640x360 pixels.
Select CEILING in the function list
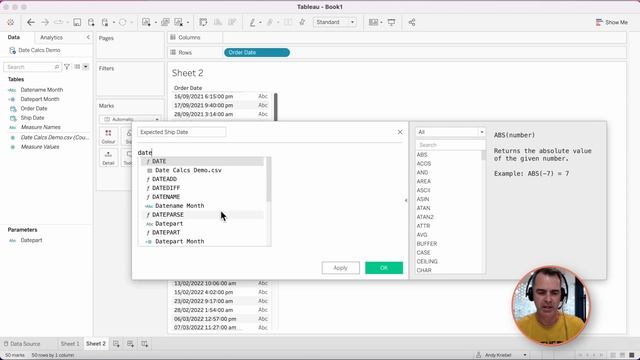click(427, 261)
